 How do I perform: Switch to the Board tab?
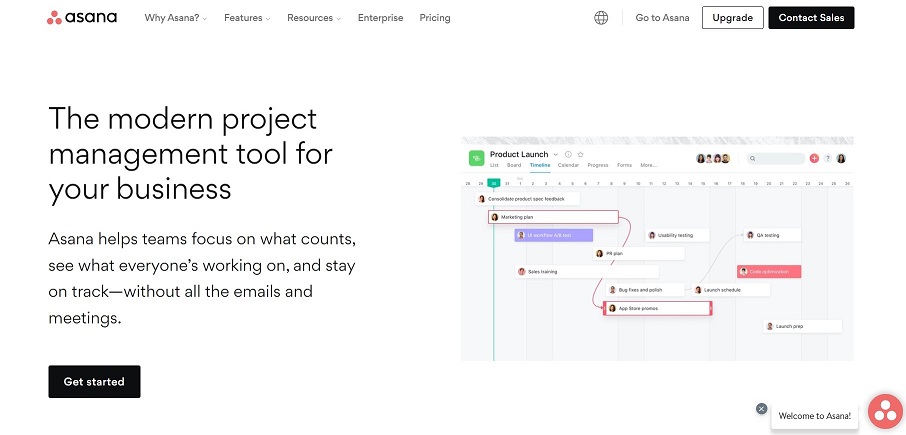coord(514,165)
